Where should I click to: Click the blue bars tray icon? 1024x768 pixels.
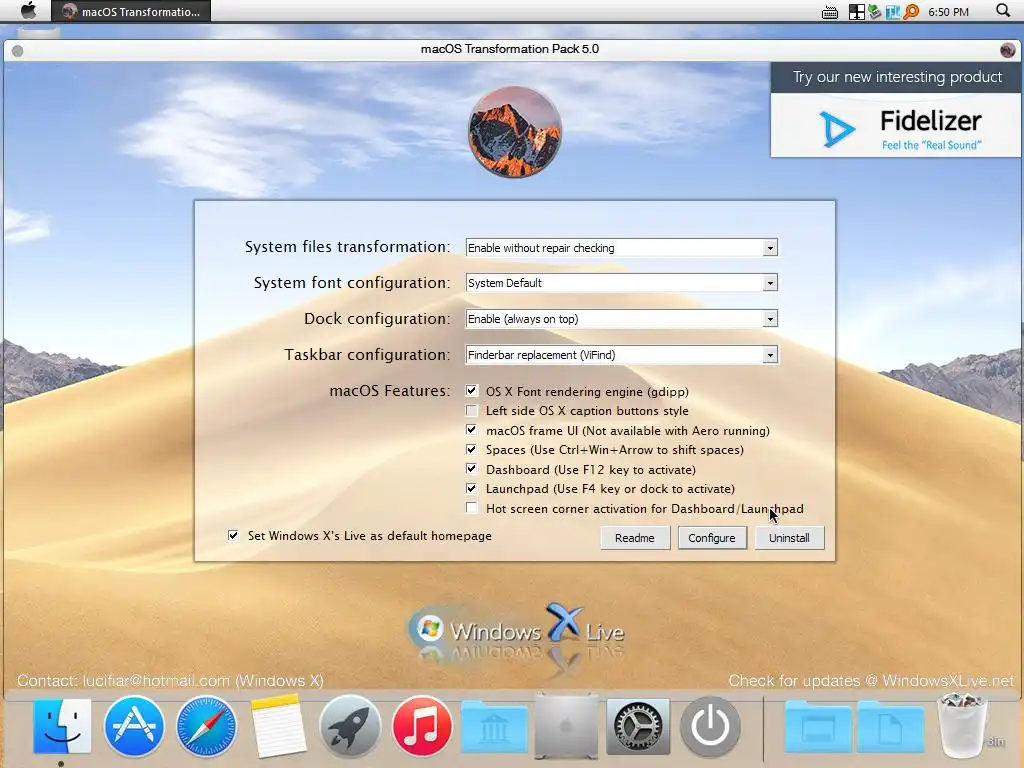tap(893, 12)
